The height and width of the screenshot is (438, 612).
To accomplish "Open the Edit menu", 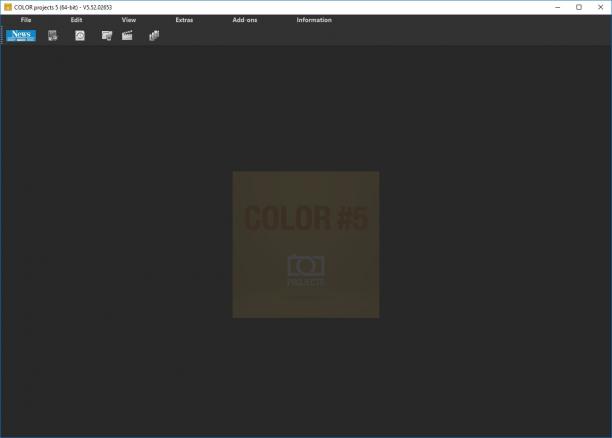I will [76, 20].
